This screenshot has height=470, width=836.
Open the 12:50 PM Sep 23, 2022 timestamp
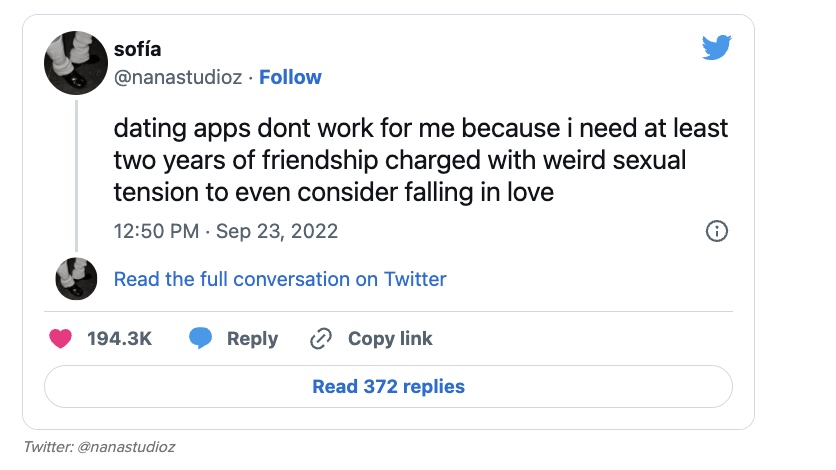click(x=226, y=231)
